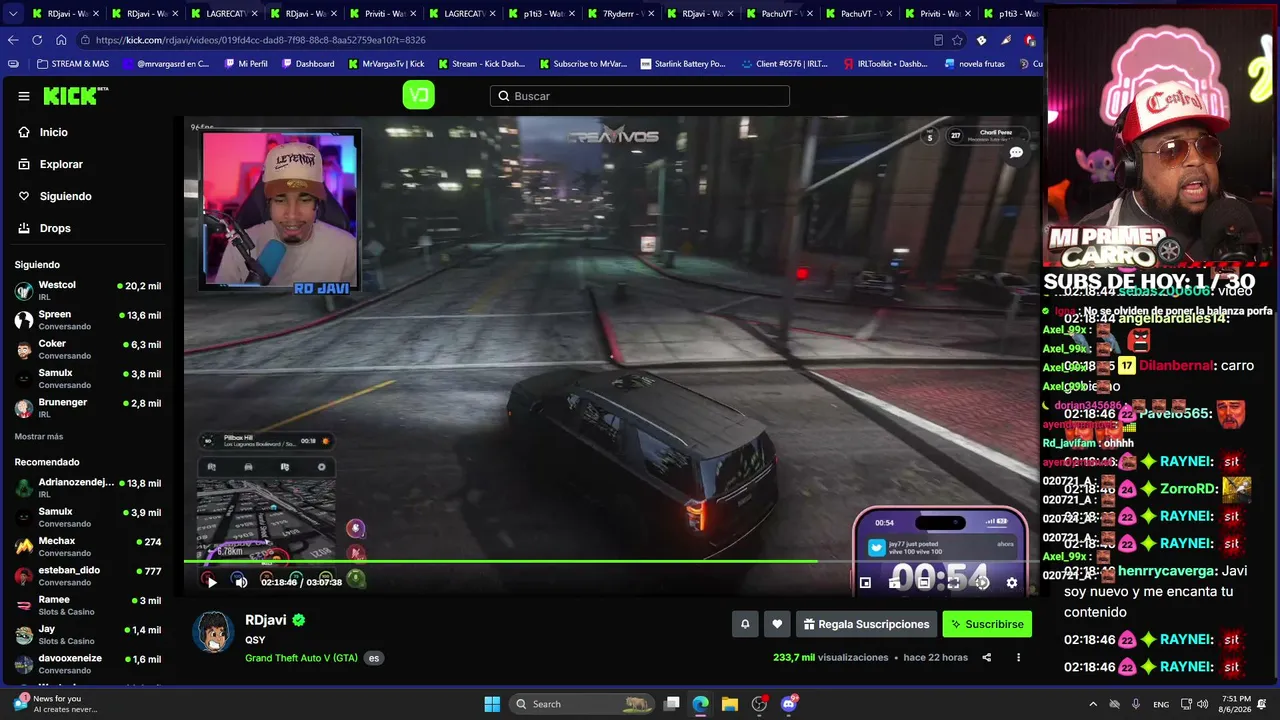Switch to the 7Ryderrr tab

coord(620,14)
